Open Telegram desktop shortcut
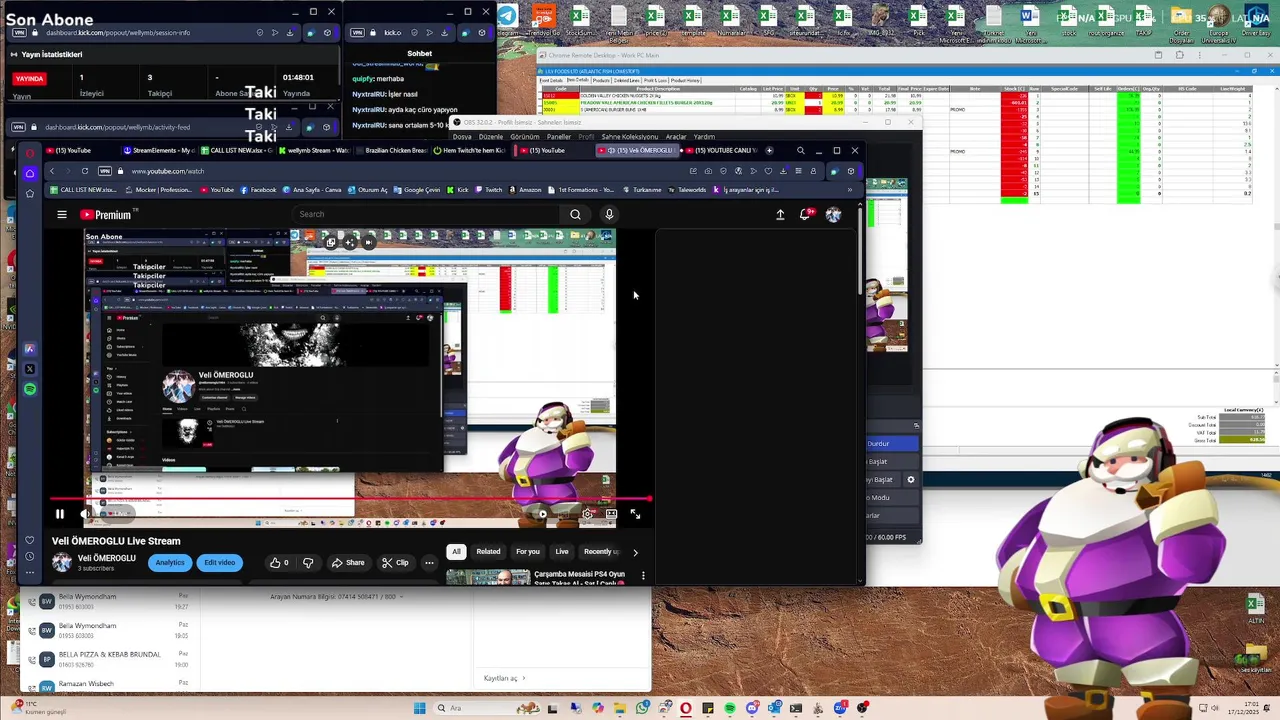The image size is (1280, 720). 507,22
